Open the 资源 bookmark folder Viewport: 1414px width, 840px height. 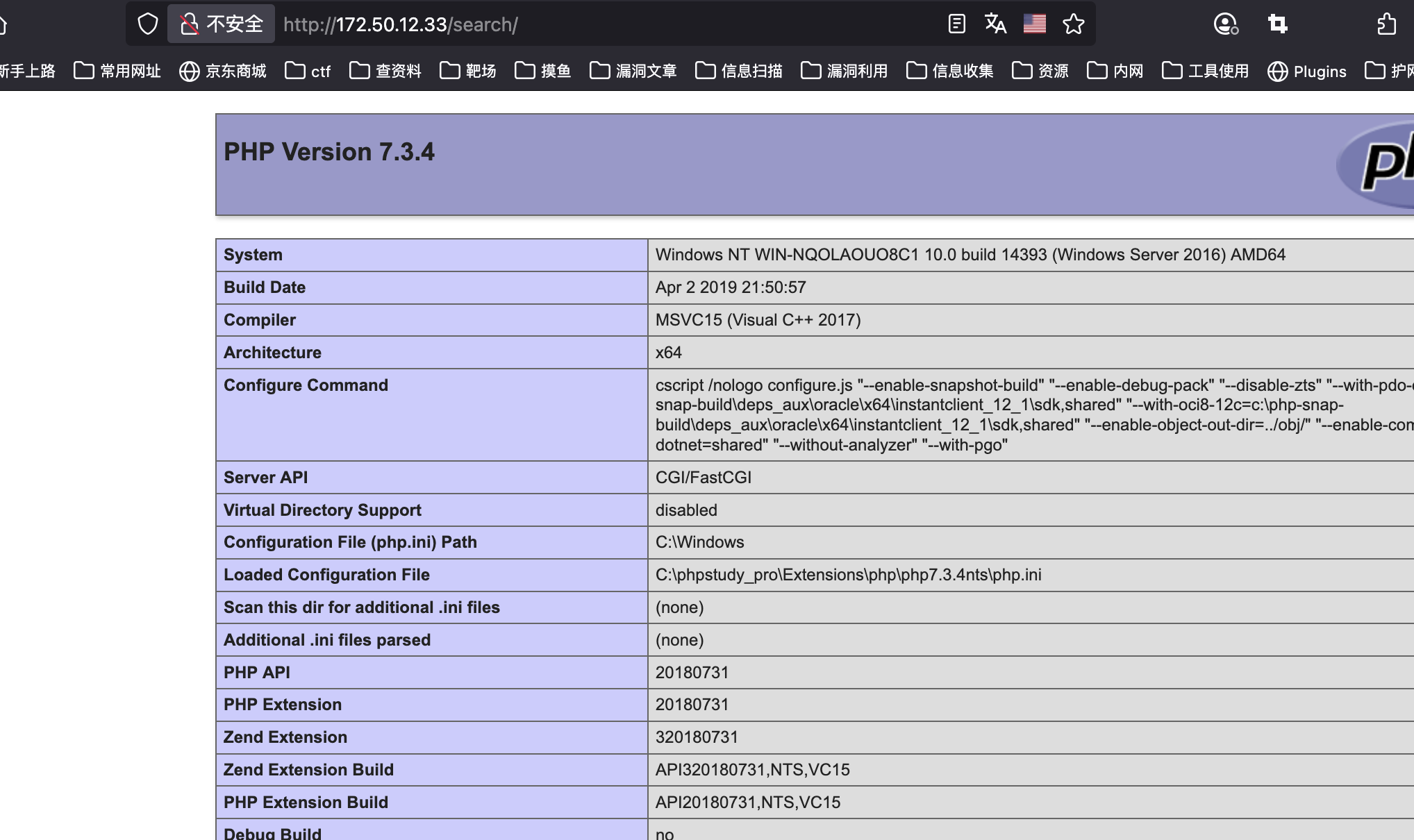(x=1040, y=71)
